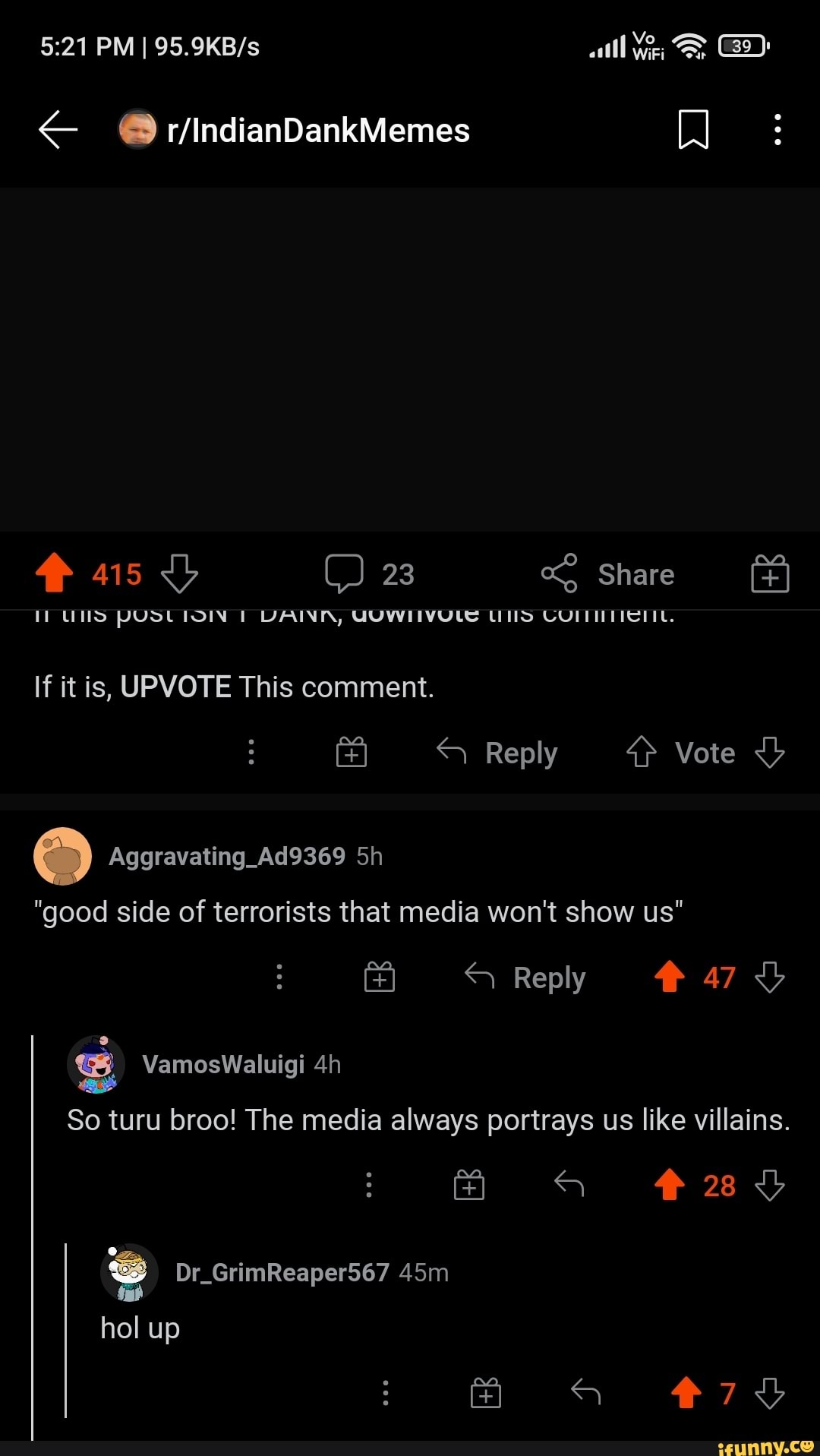Open Aggravating_Ad9369's profile avatar
This screenshot has width=820, height=1456.
click(x=62, y=856)
